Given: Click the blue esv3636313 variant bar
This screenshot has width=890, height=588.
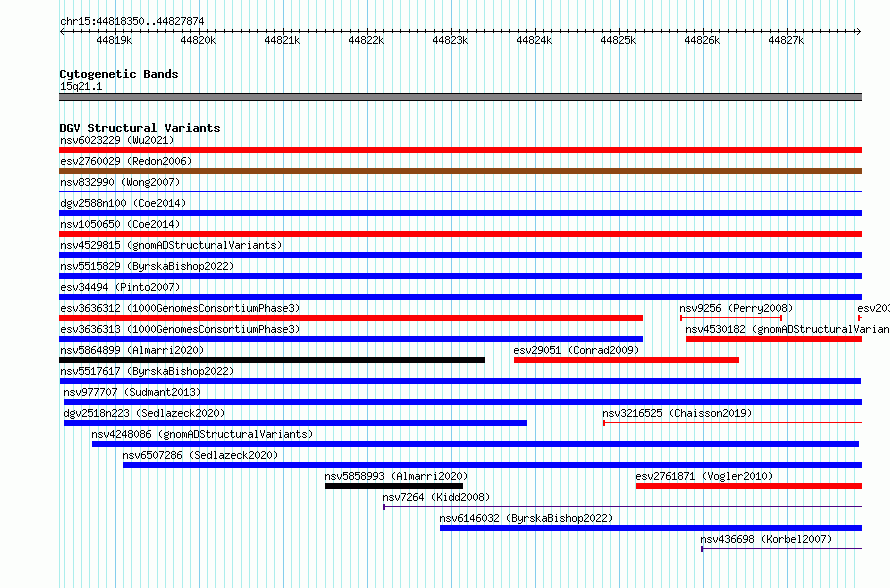Looking at the screenshot, I should point(351,339).
